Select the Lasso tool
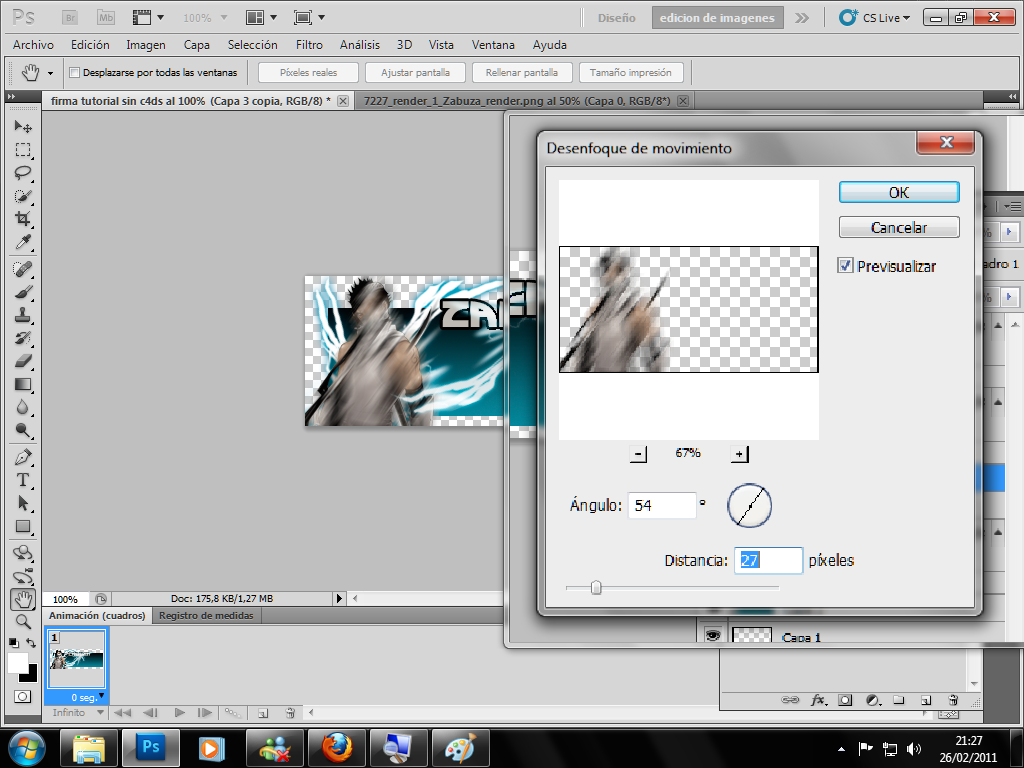 [x=23, y=172]
